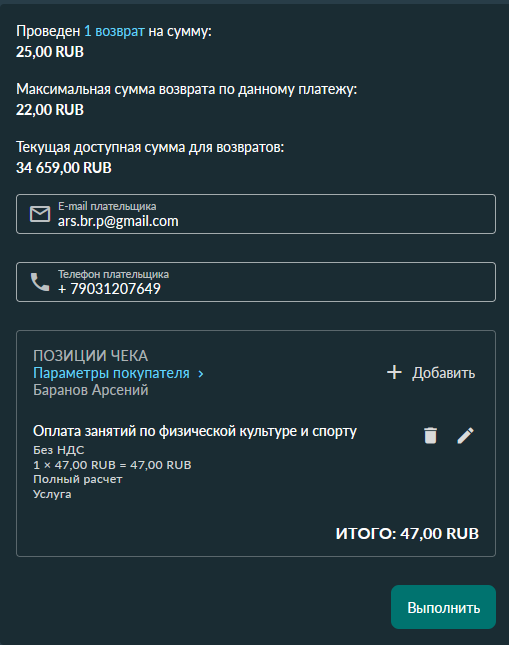Delete the receipt item with trash icon
The height and width of the screenshot is (645, 509).
(x=430, y=436)
